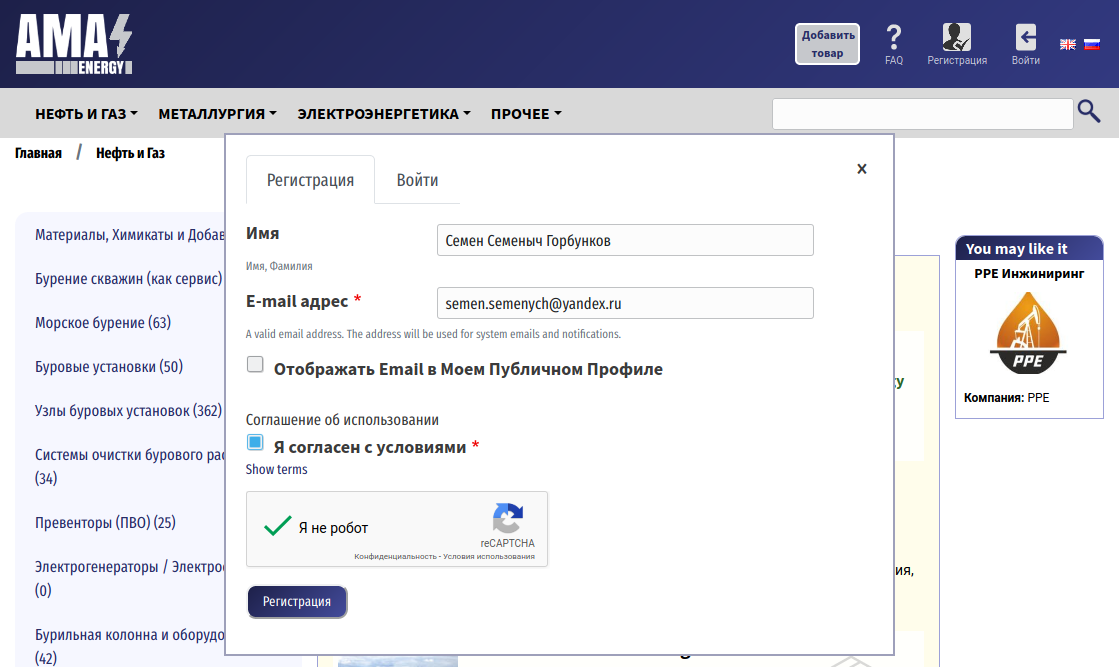Enable Отображать Email в Моем Публичном Профиле checkbox
The image size is (1119, 667).
click(255, 364)
